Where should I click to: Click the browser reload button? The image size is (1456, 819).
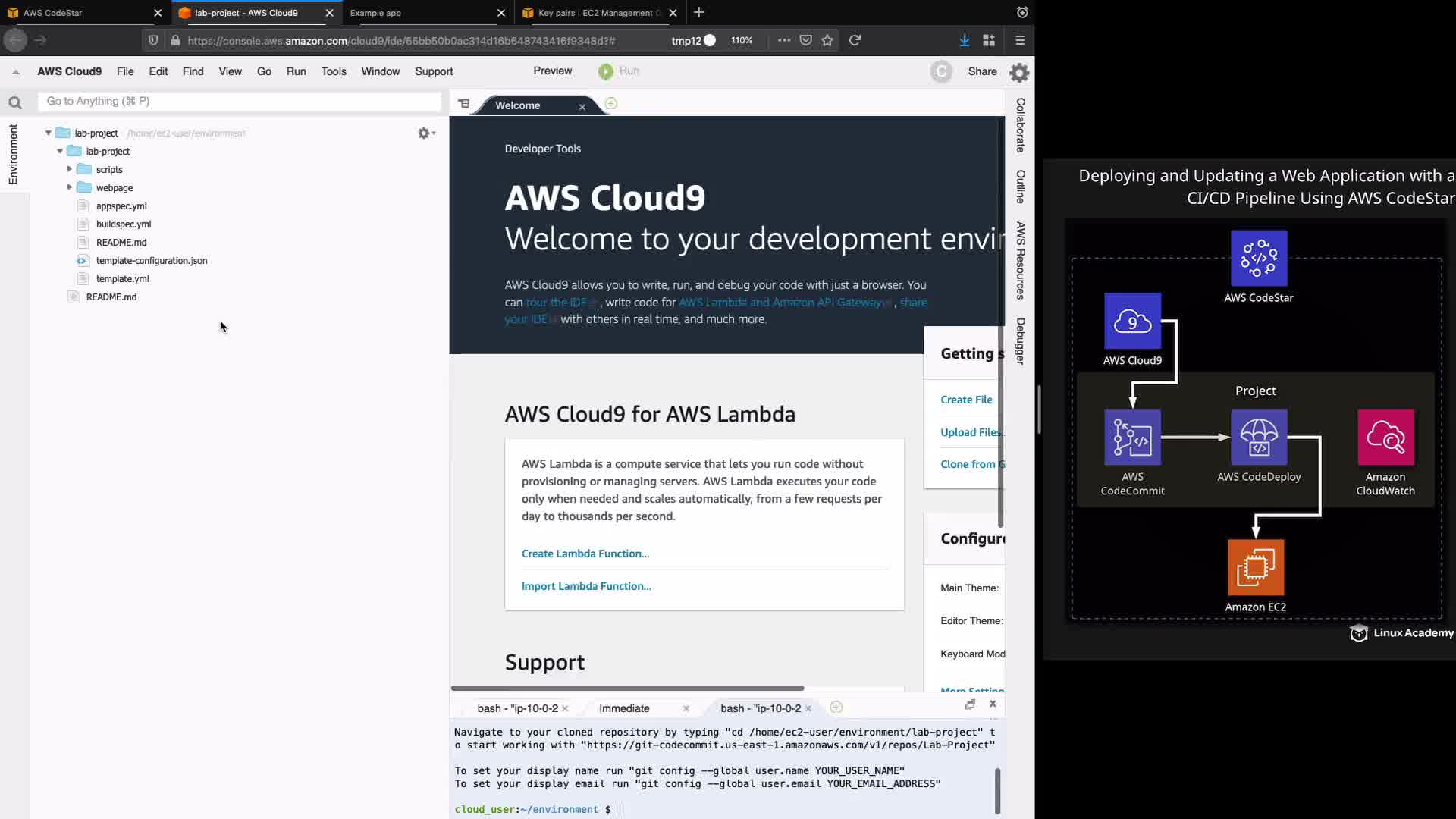coord(855,40)
